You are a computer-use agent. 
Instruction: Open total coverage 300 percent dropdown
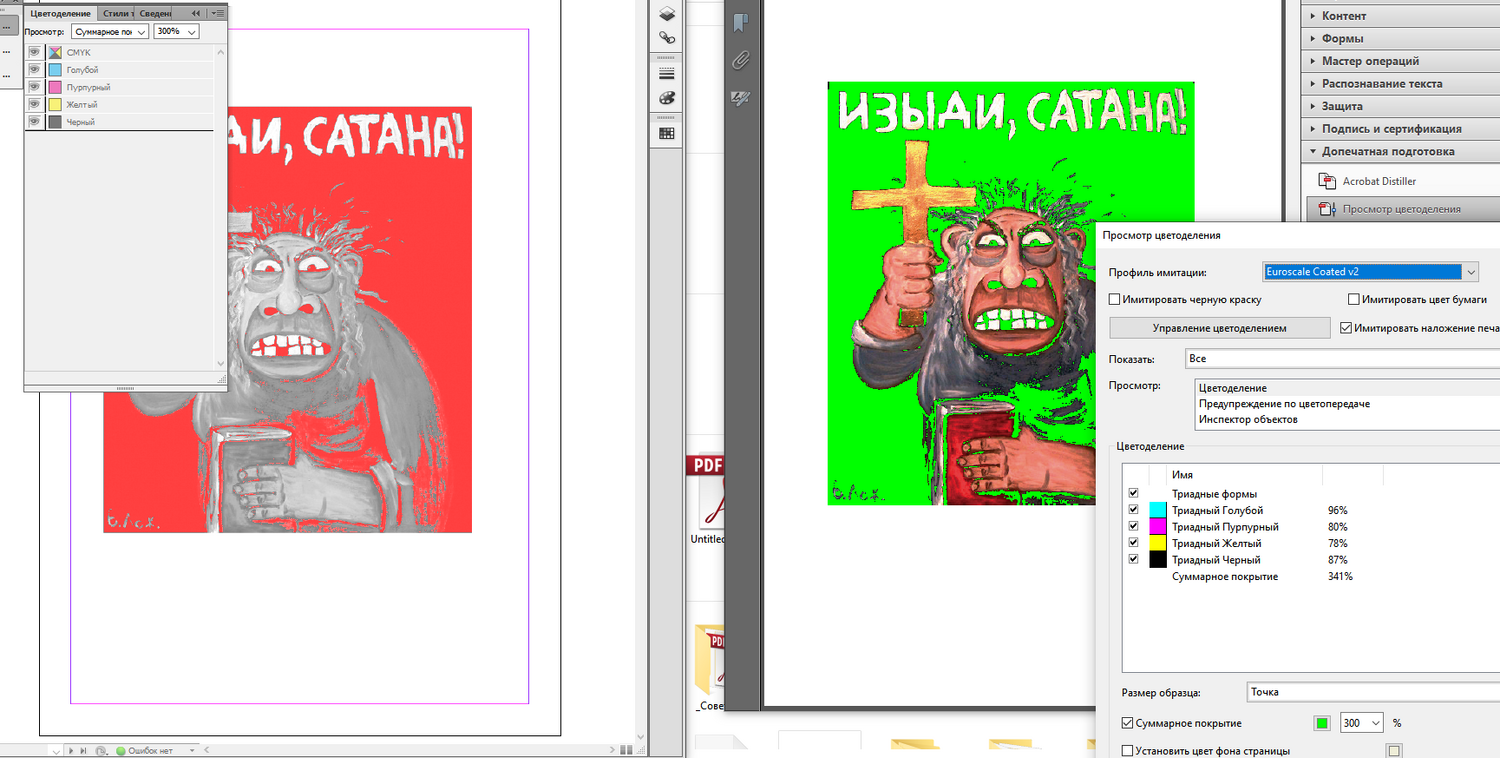pyautogui.click(x=1363, y=722)
